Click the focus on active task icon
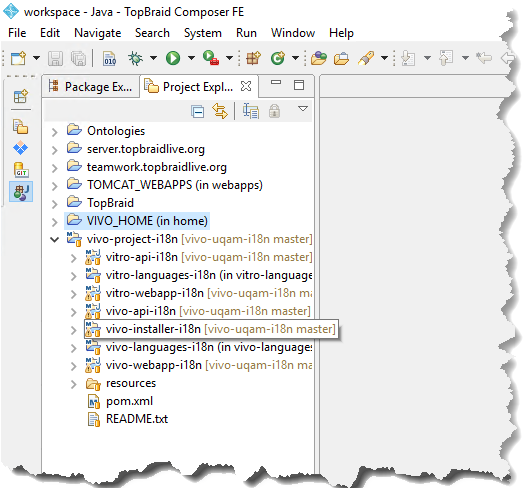The image size is (527, 490). coord(251,111)
